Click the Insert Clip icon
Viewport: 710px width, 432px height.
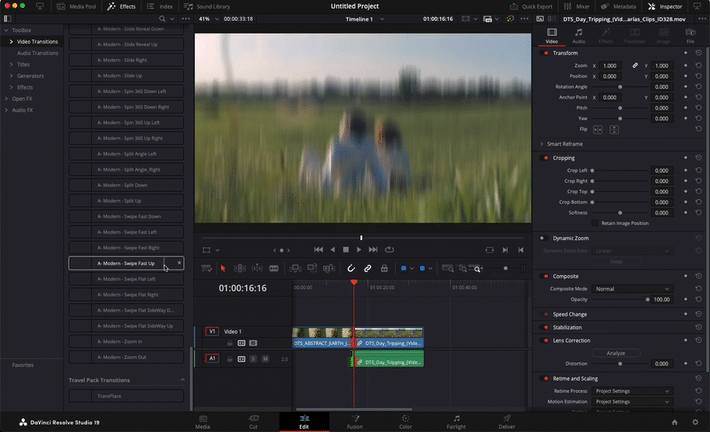(295, 269)
